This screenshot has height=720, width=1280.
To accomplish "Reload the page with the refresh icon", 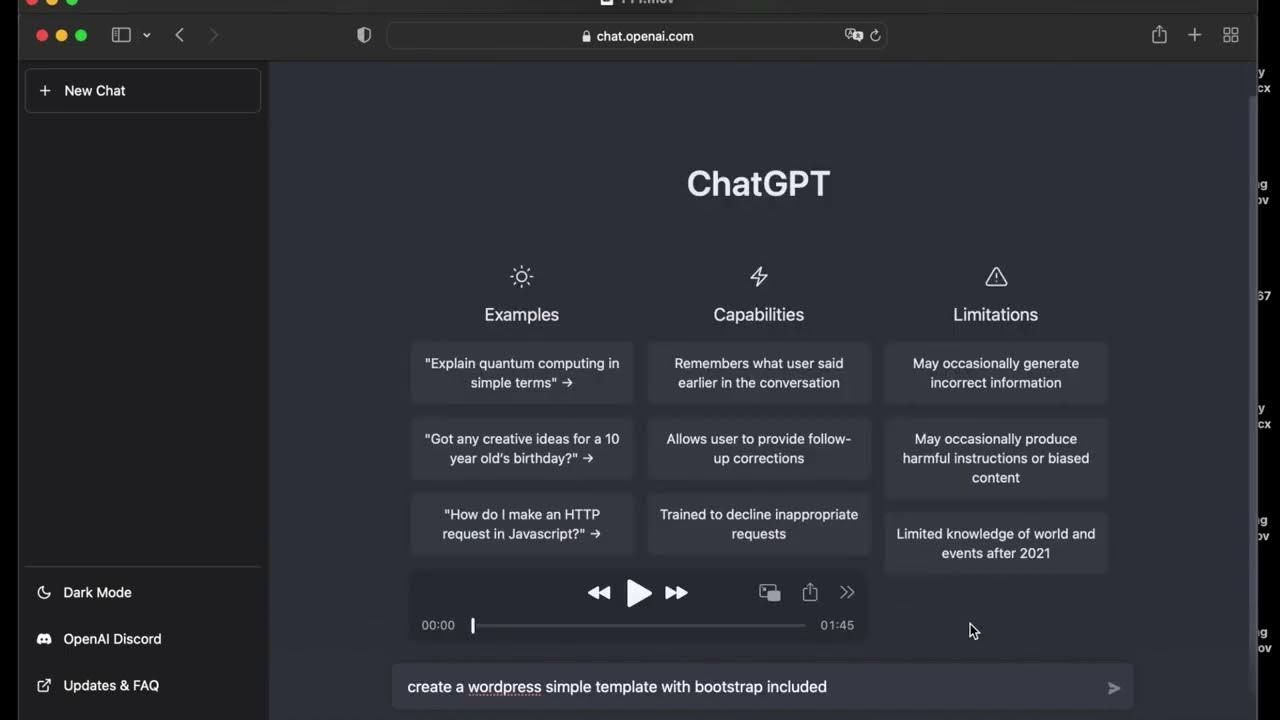I will (x=875, y=36).
